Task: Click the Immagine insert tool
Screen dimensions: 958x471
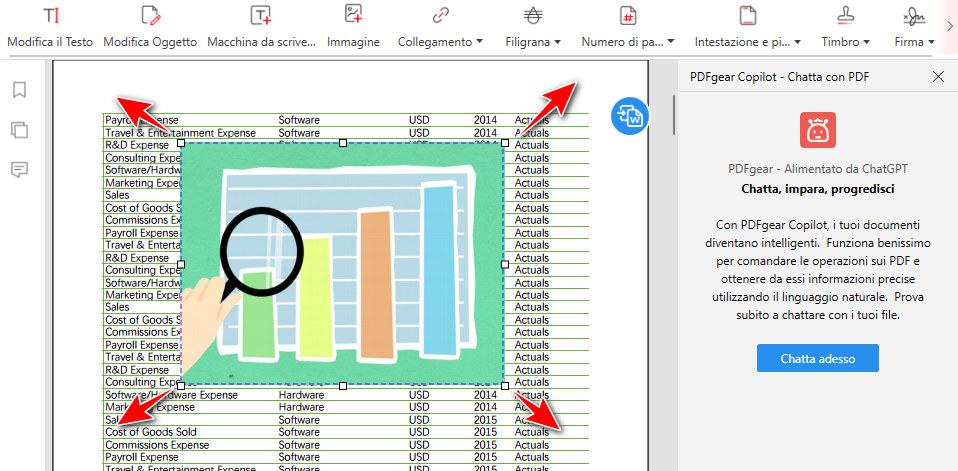Action: 353,27
